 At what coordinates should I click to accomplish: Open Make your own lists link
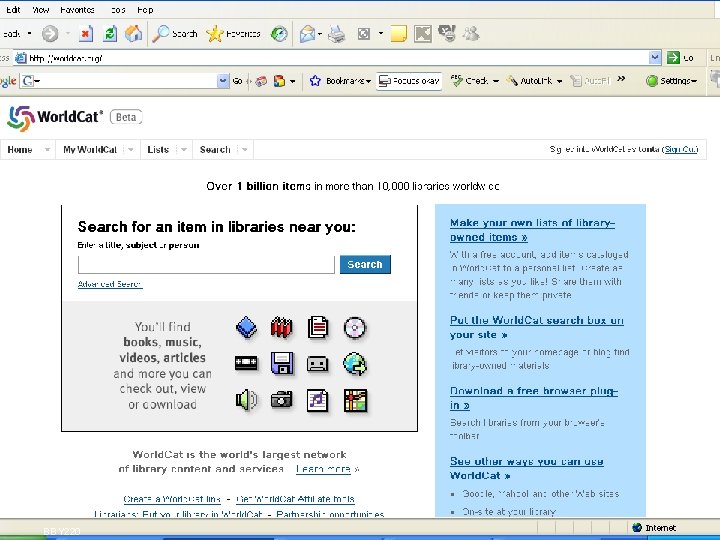[x=532, y=230]
